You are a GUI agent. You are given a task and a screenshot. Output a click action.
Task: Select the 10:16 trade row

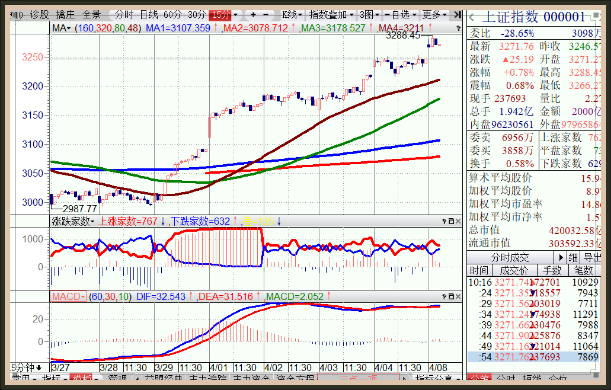point(533,282)
